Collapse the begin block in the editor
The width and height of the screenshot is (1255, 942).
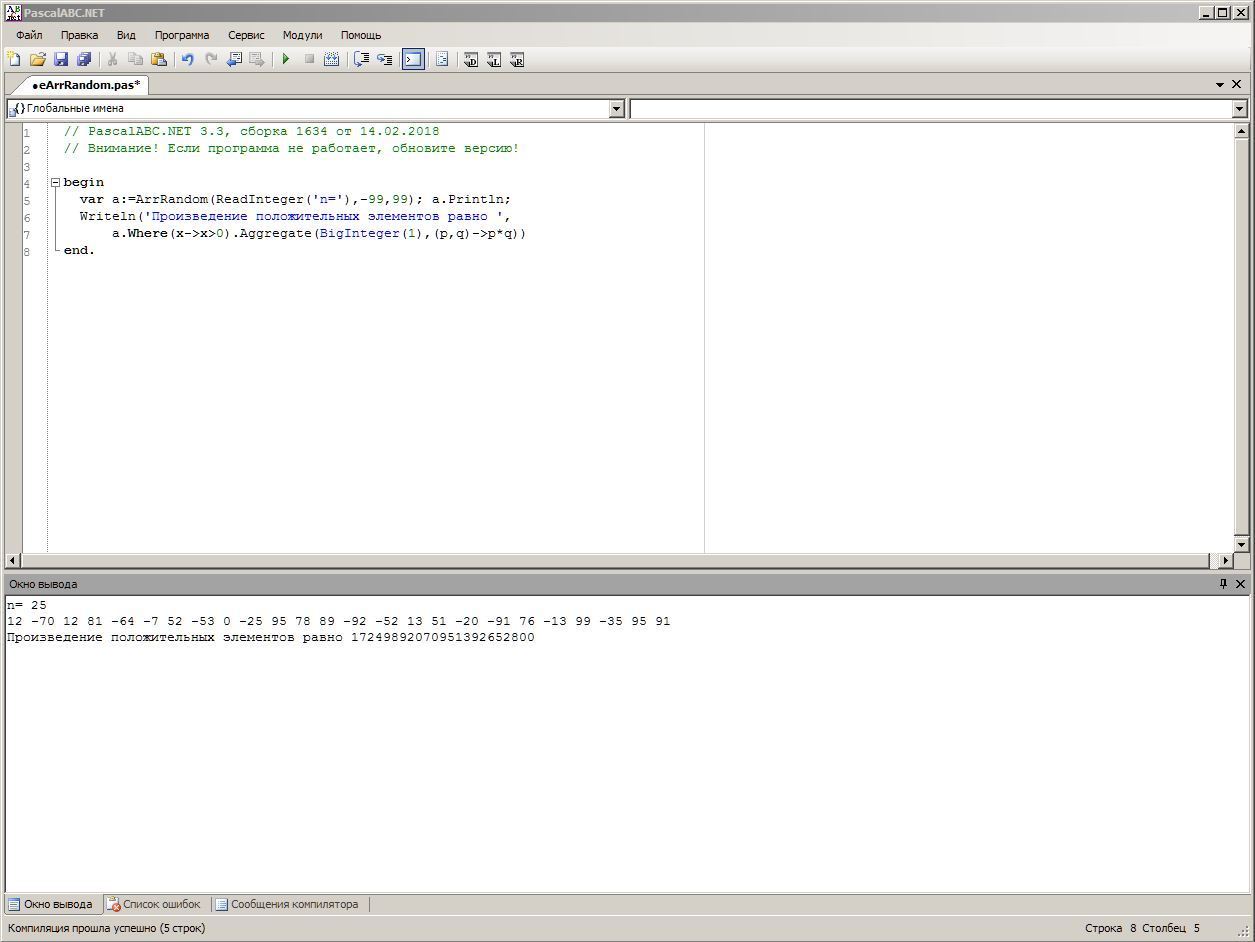[x=56, y=183]
